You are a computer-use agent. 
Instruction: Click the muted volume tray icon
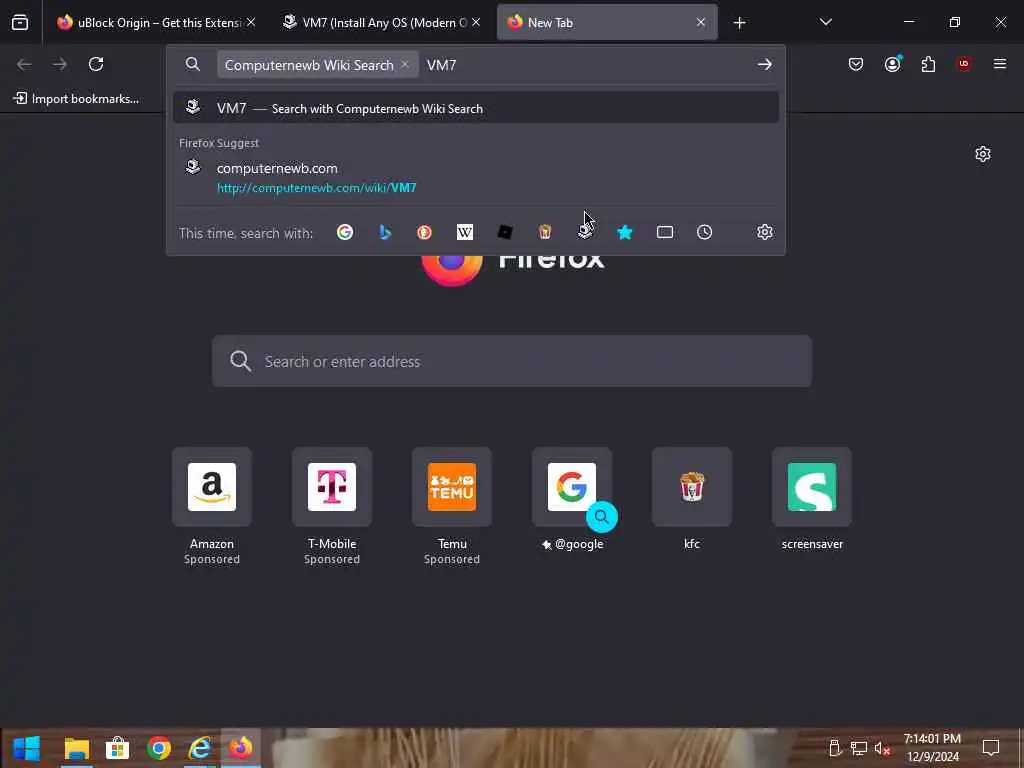[x=882, y=748]
